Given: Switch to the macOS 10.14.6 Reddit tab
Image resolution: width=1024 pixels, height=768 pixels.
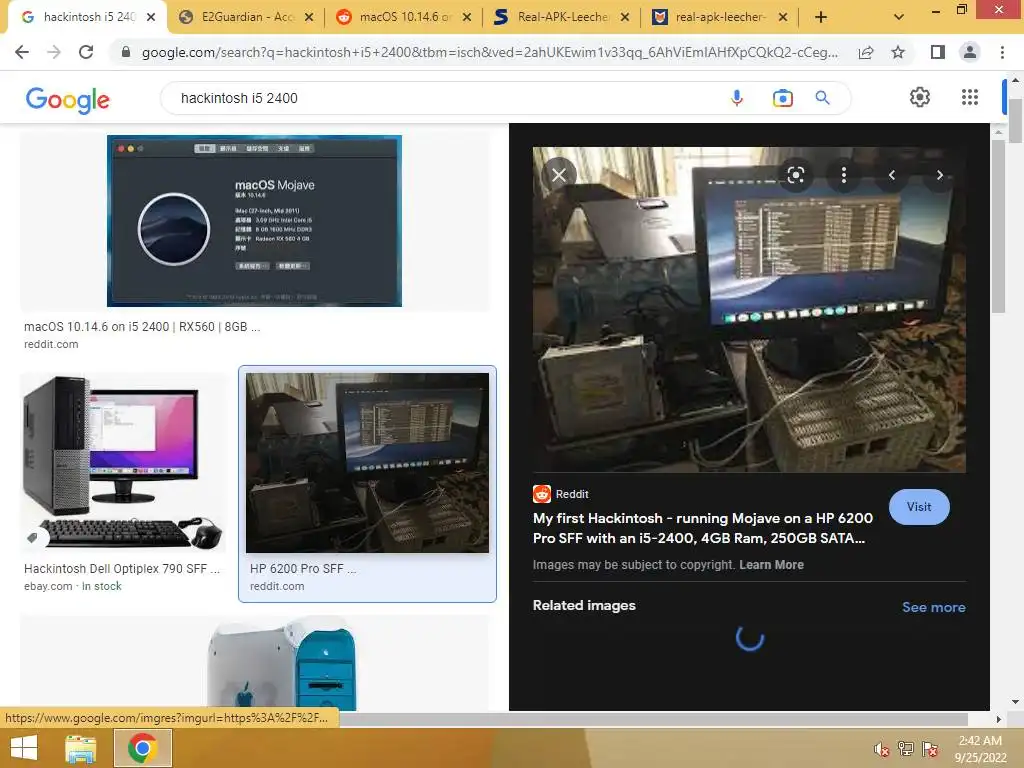Looking at the screenshot, I should (x=405, y=17).
